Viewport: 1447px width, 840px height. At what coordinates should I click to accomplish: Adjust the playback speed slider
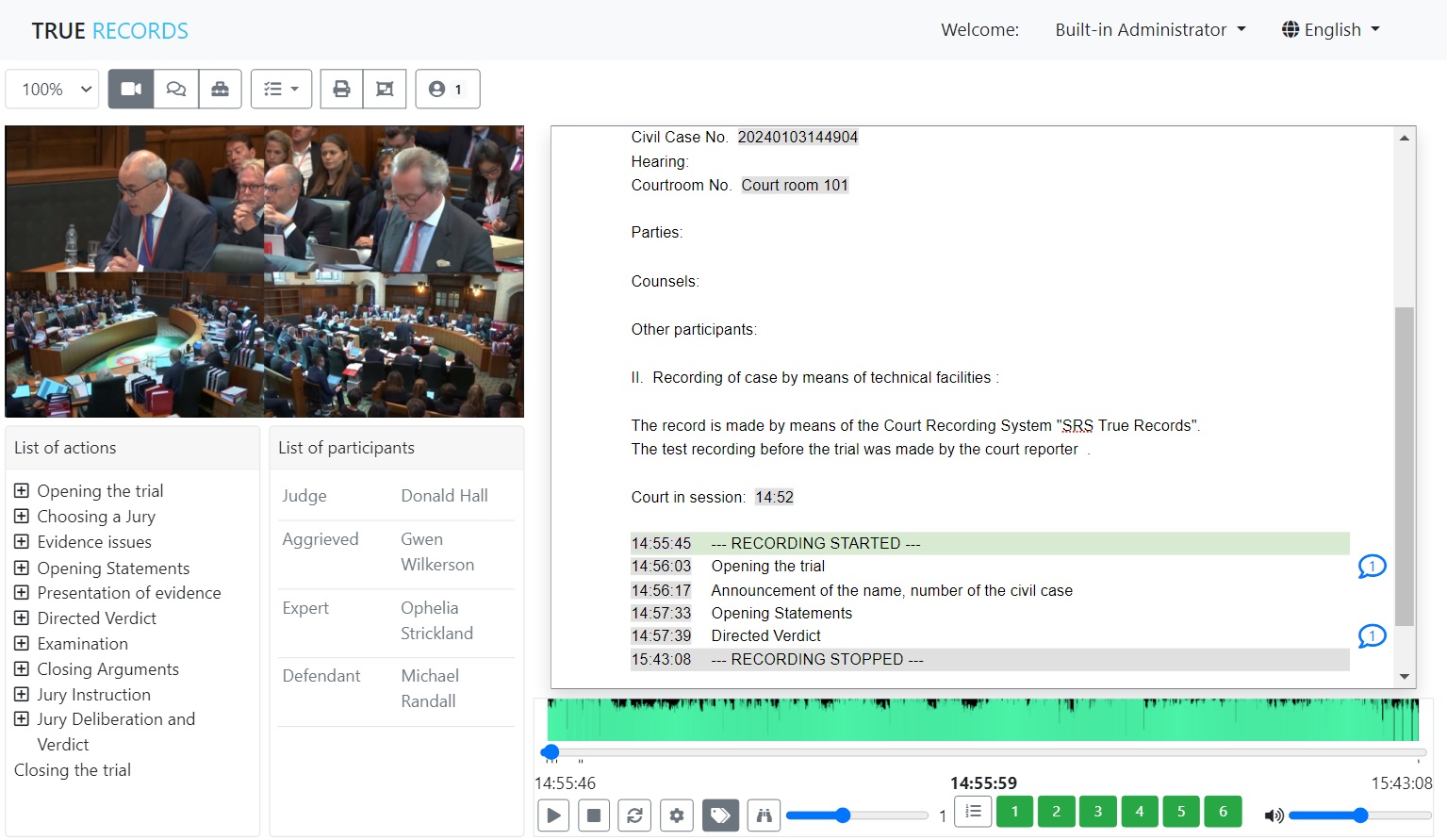point(842,815)
